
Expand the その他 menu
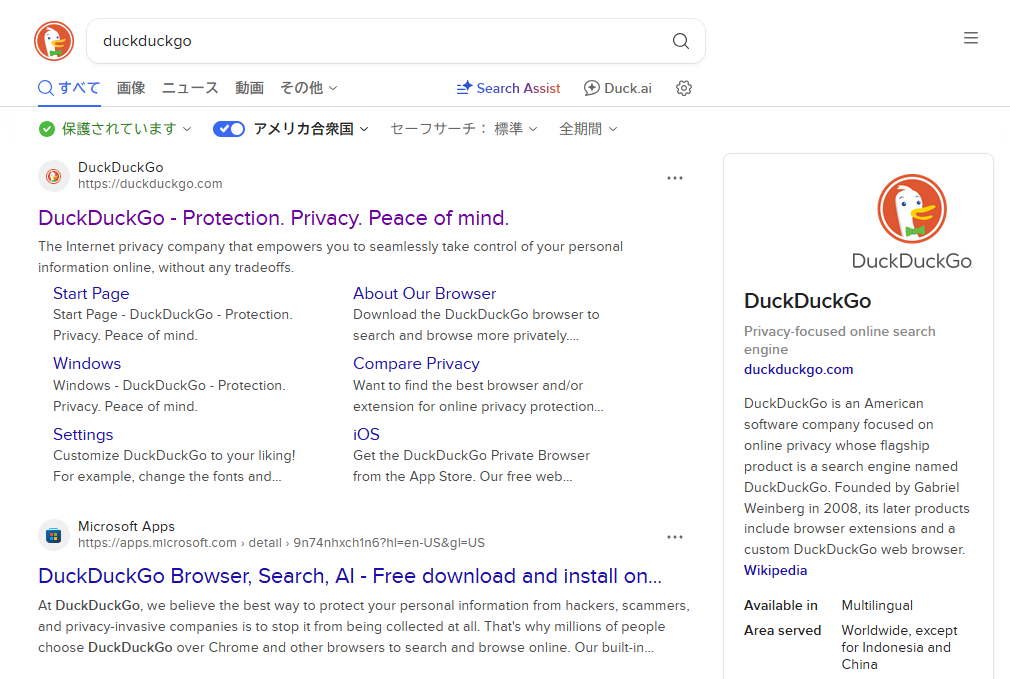click(x=308, y=88)
